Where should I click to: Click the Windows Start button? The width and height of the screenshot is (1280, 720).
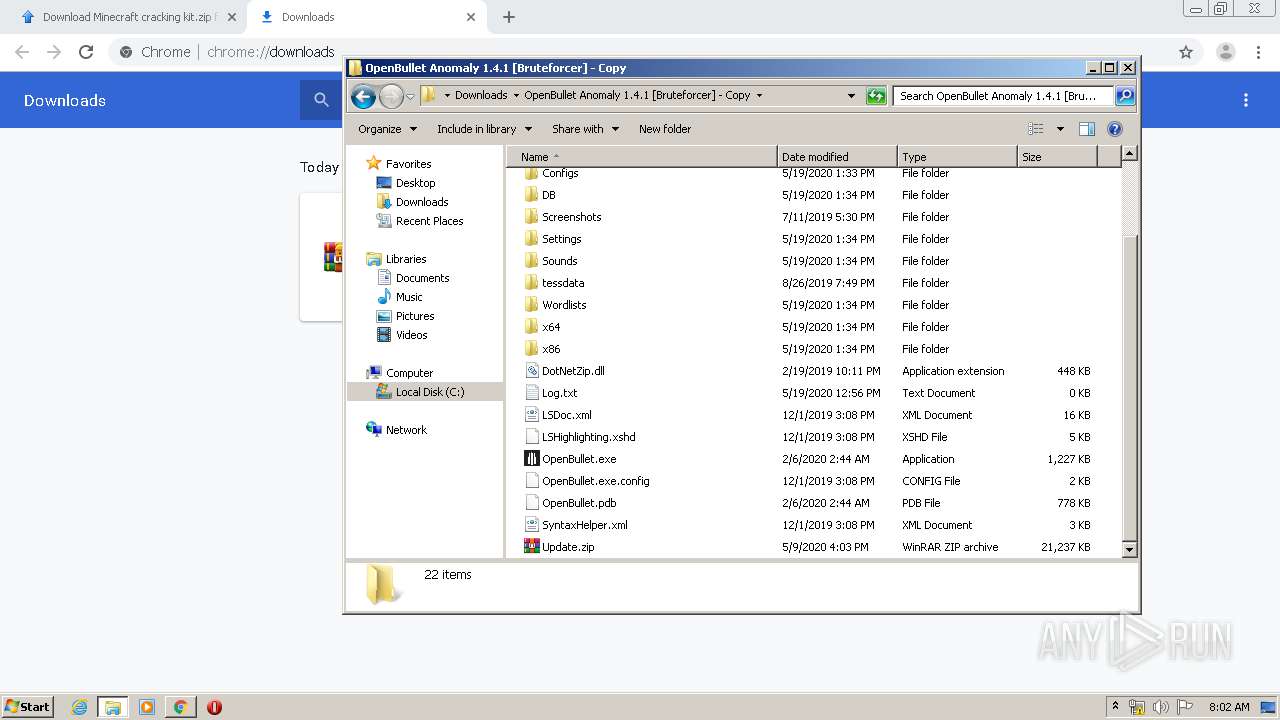pyautogui.click(x=27, y=707)
